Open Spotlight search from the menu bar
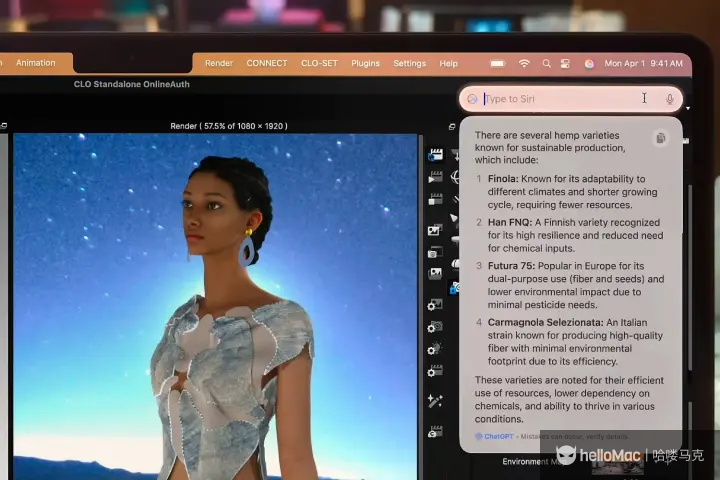Screen dimensions: 720x480 click(x=546, y=63)
